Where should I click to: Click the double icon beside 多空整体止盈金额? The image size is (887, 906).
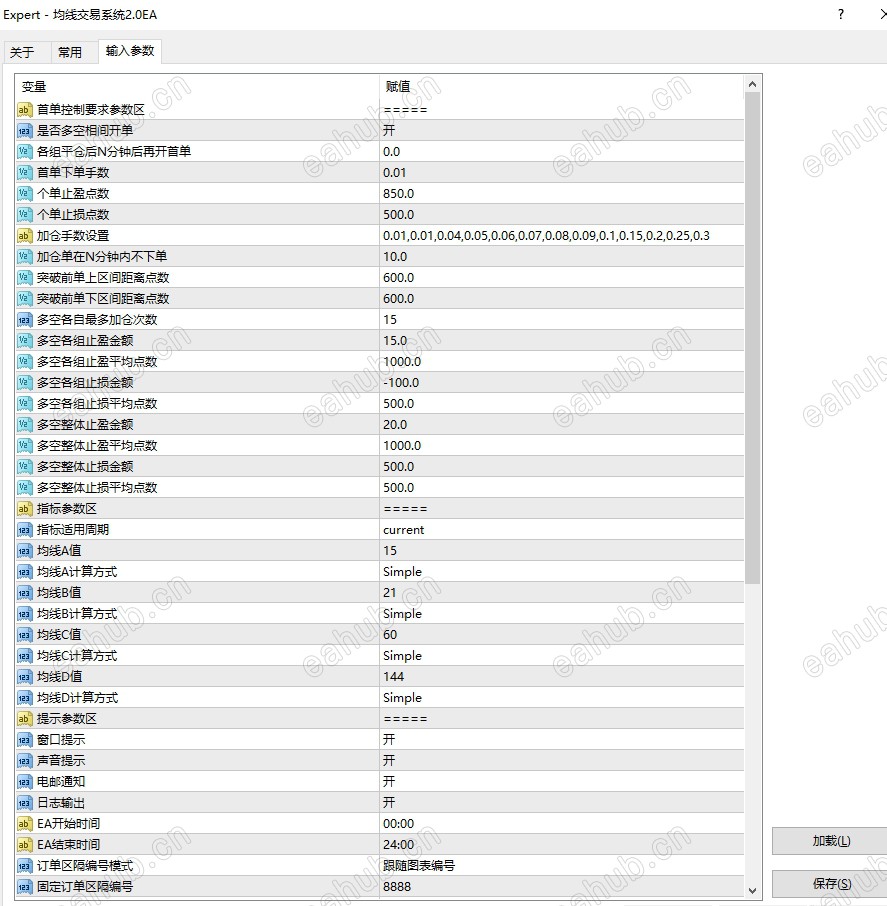point(24,425)
